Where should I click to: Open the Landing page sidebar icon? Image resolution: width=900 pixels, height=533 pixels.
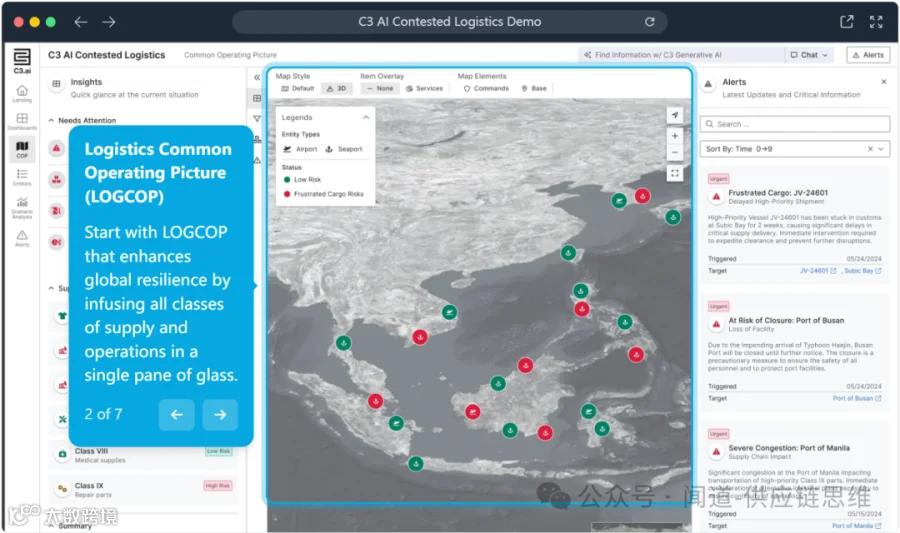(x=22, y=93)
